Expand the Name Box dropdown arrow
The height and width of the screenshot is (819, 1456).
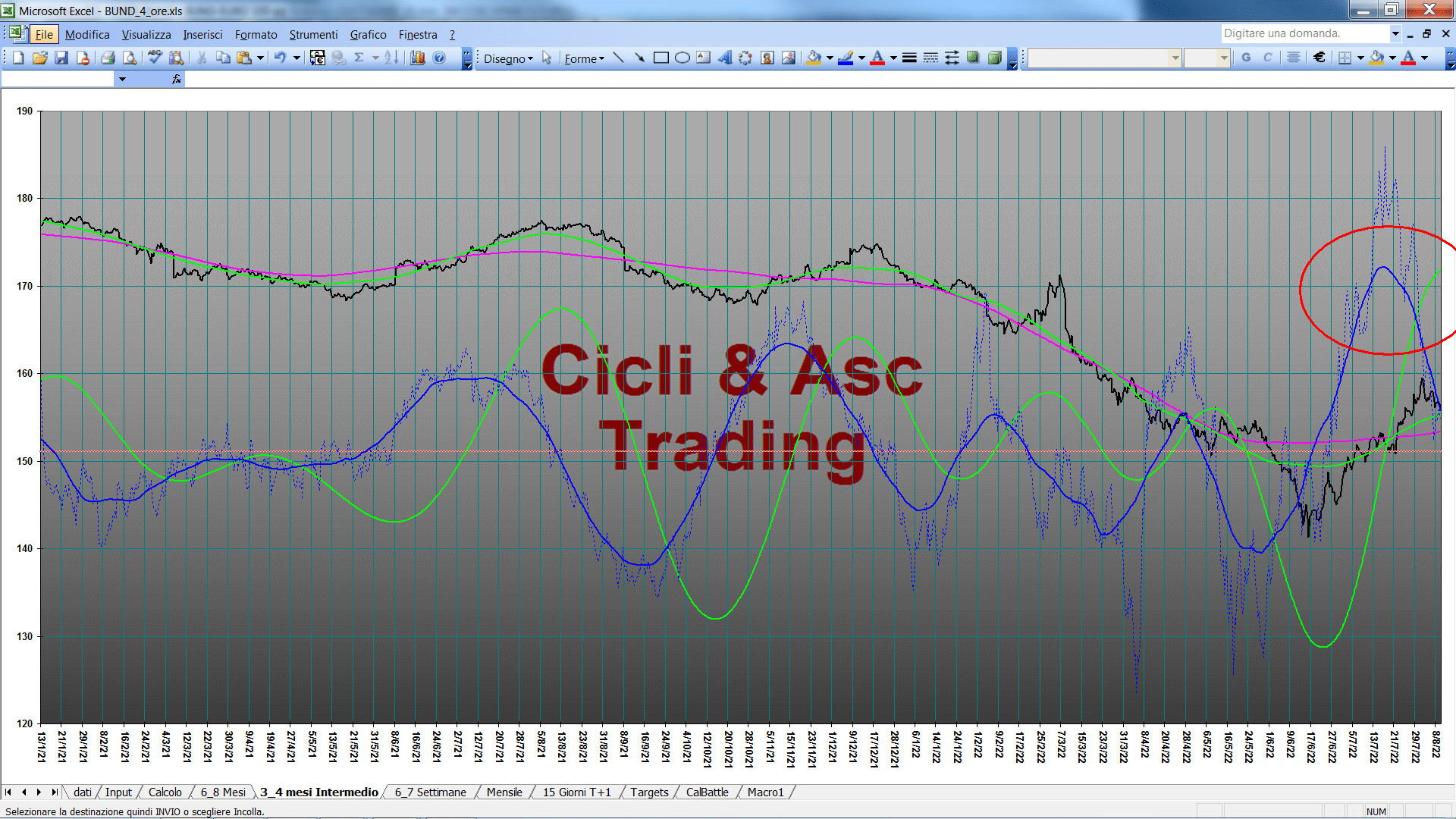pos(122,79)
